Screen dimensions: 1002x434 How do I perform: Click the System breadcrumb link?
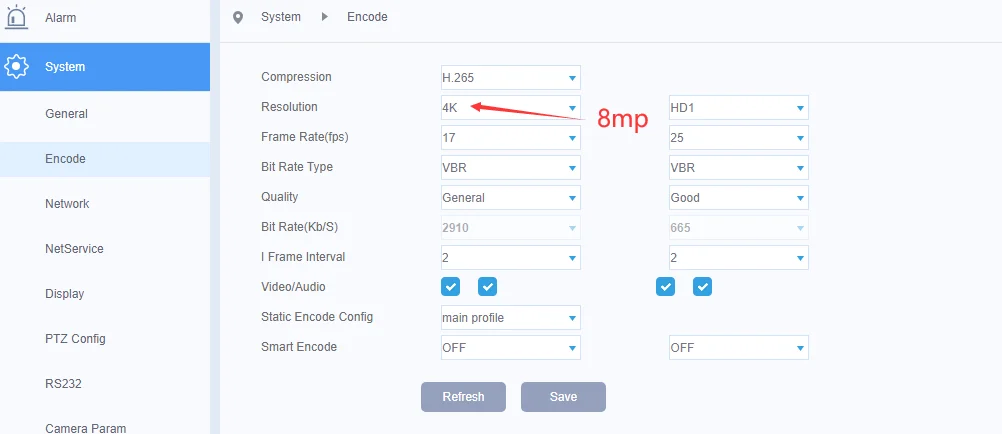pos(281,17)
